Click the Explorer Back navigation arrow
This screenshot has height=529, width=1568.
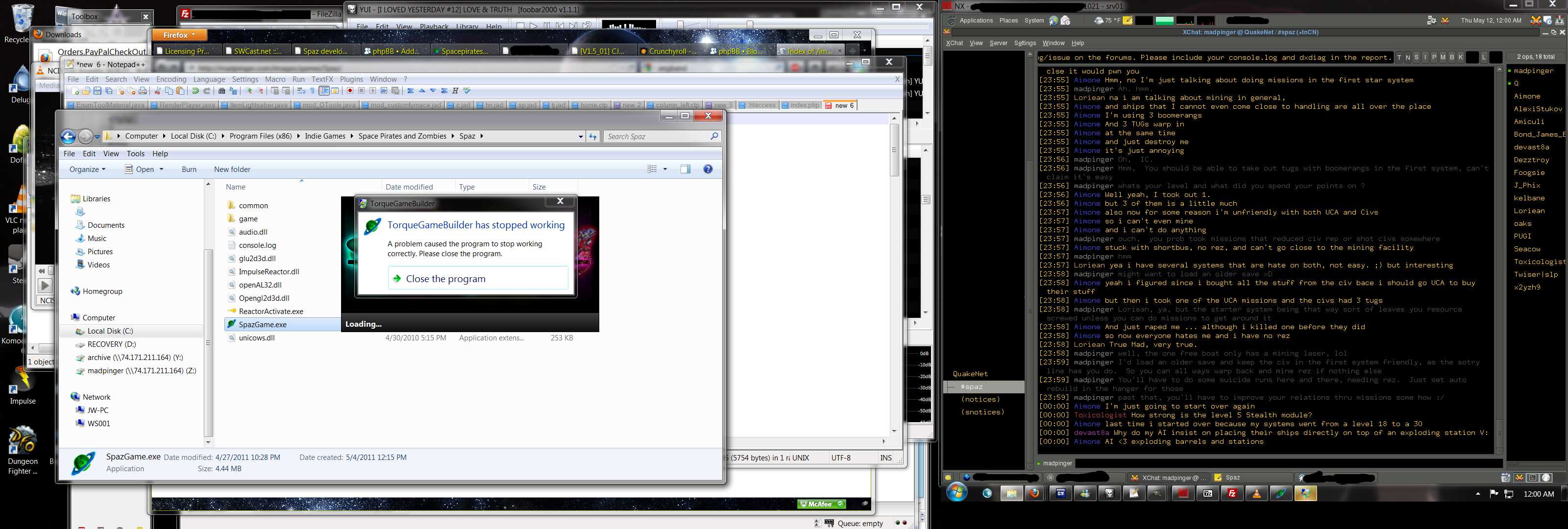pos(68,136)
